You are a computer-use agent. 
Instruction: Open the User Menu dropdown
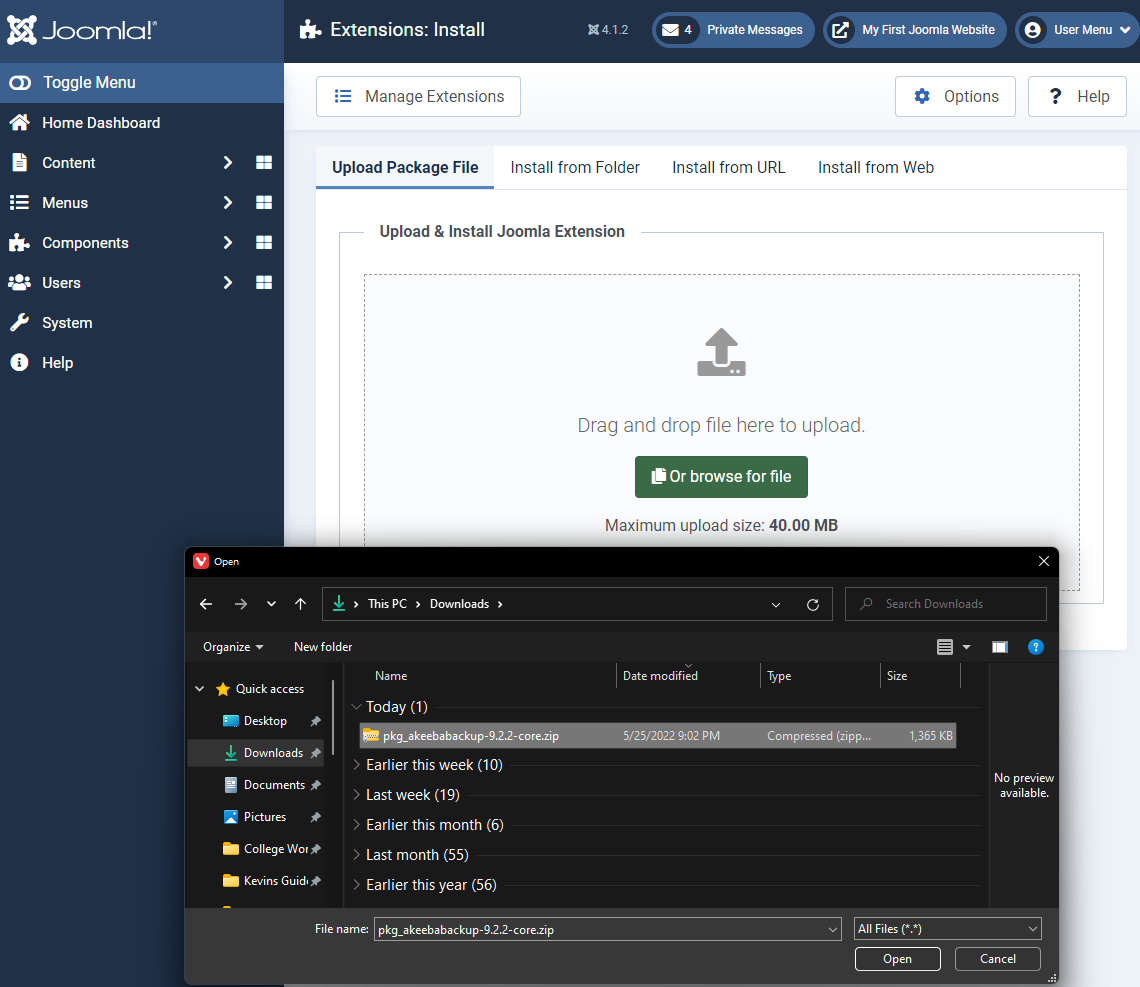1078,30
